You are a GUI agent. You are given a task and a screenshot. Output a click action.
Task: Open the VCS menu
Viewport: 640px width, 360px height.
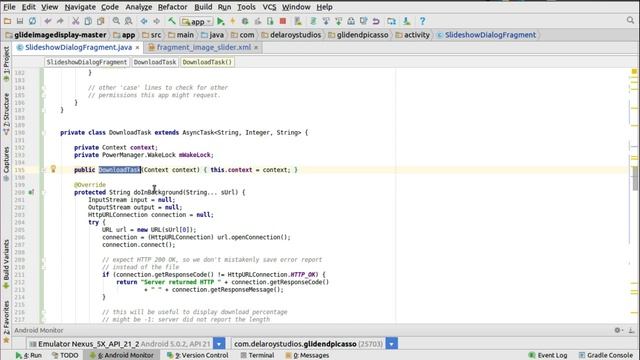(x=269, y=7)
